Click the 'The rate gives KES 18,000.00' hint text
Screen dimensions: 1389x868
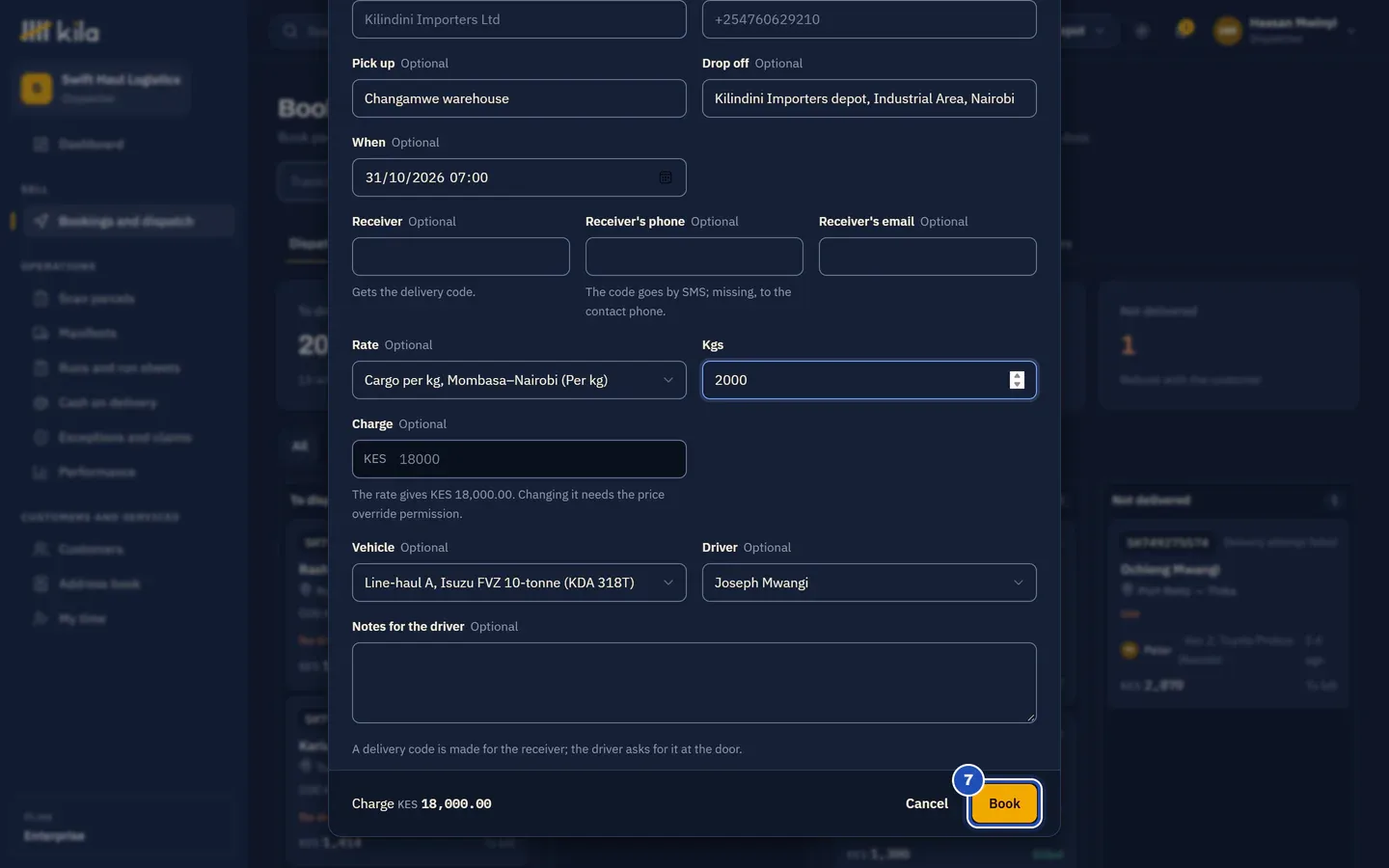click(508, 504)
